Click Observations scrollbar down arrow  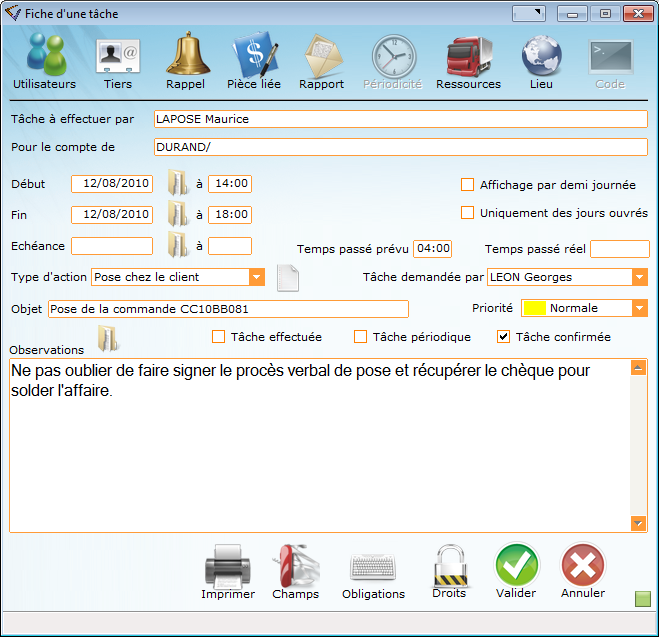click(x=638, y=523)
